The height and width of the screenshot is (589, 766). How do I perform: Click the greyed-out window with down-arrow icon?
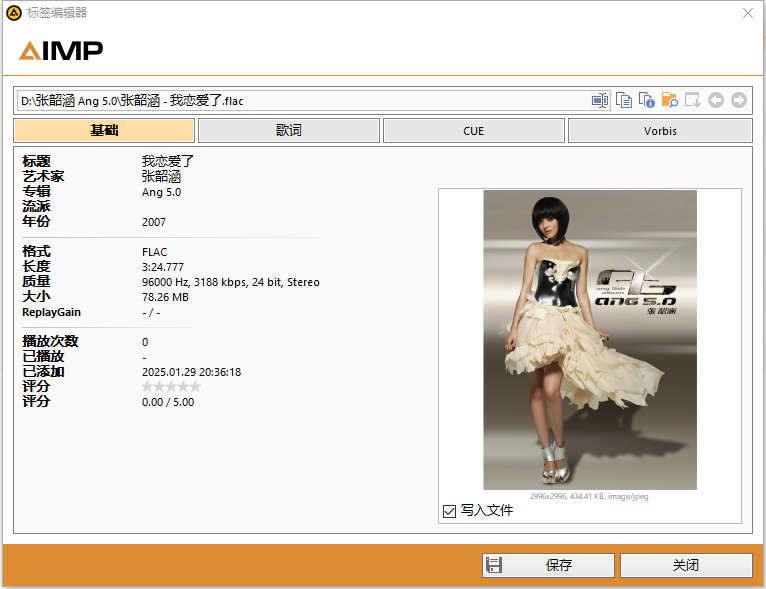(x=692, y=100)
